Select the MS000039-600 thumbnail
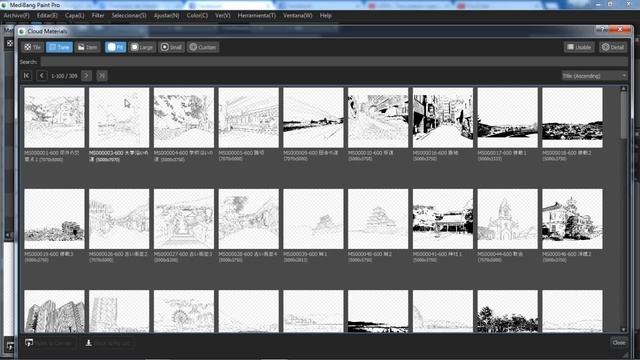This screenshot has height=360, width=640. pyautogui.click(x=313, y=219)
